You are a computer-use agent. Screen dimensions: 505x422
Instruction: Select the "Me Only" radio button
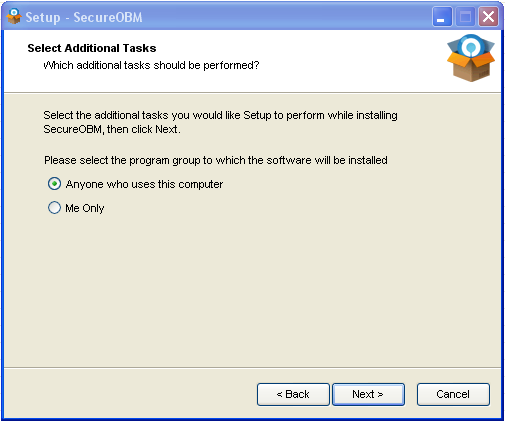[x=54, y=208]
